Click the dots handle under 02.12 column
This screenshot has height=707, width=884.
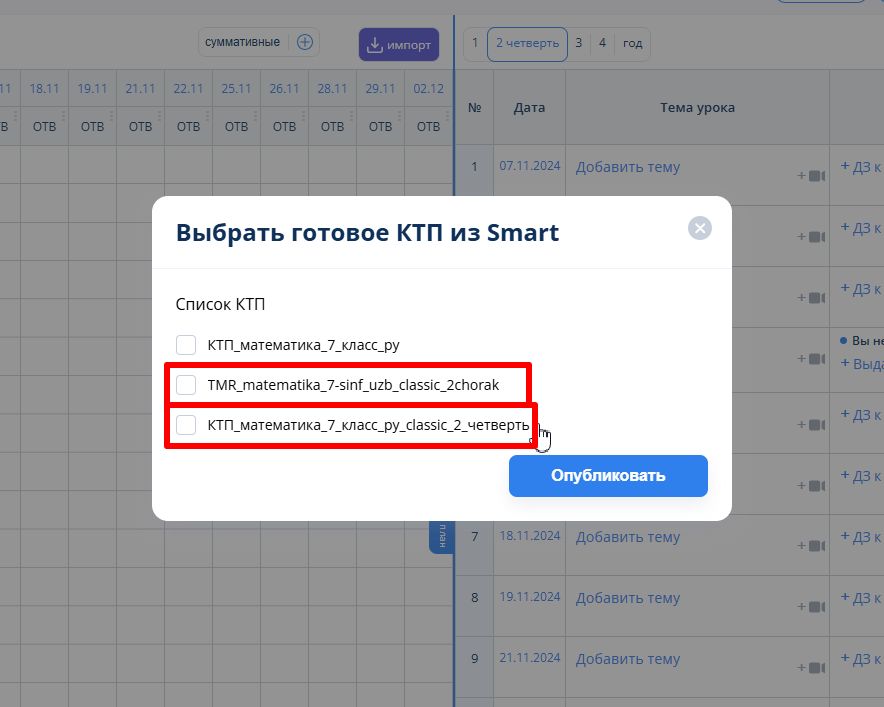point(448,116)
